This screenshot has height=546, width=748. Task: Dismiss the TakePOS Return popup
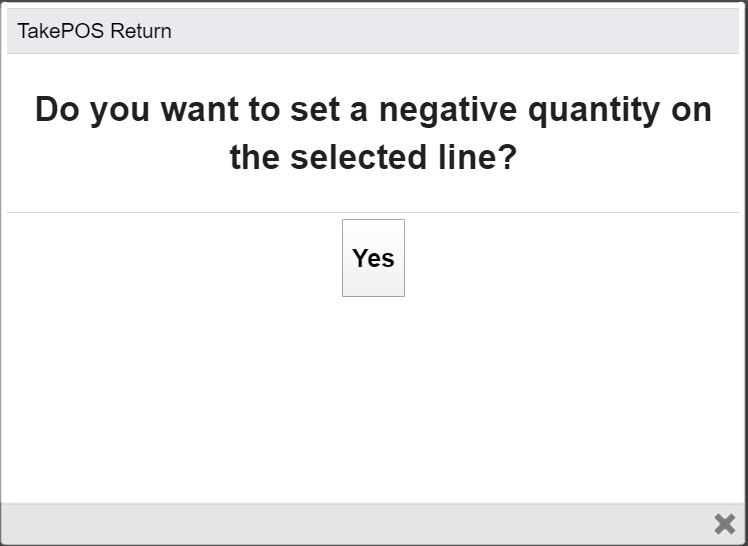pos(725,523)
